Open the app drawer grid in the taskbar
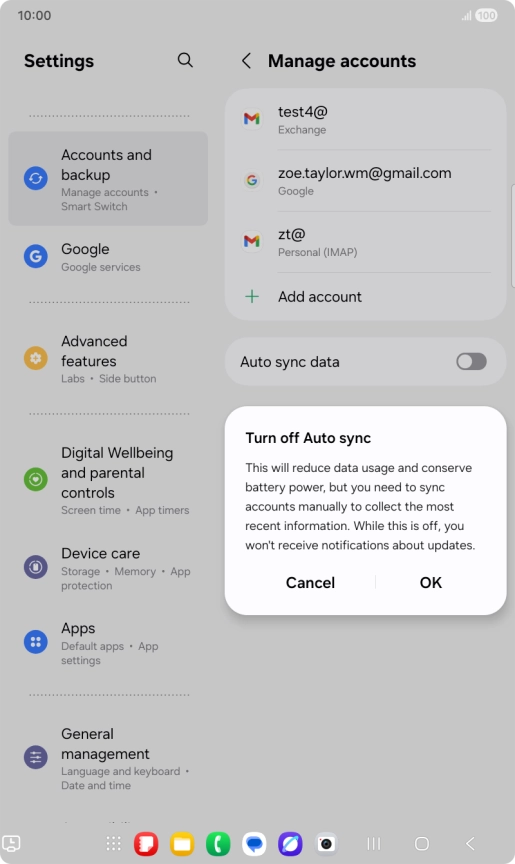 (x=113, y=844)
